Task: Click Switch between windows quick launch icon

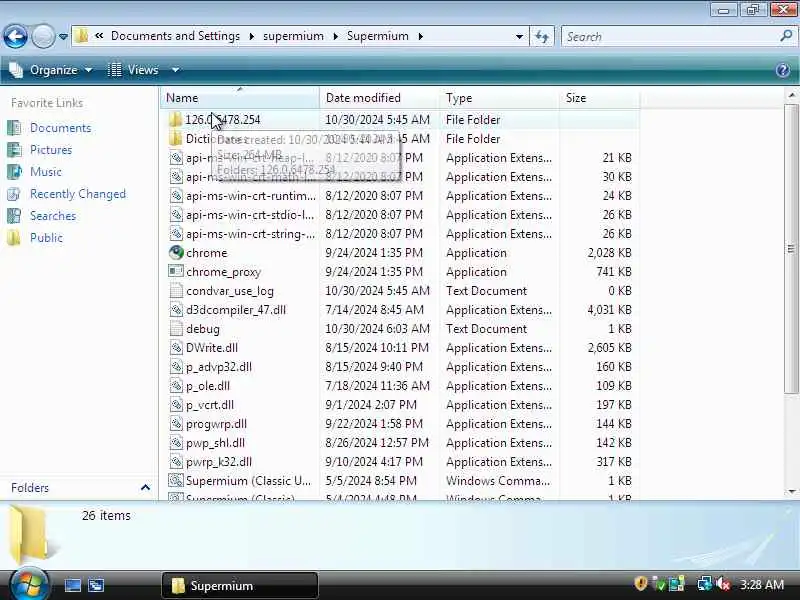Action: [96, 585]
